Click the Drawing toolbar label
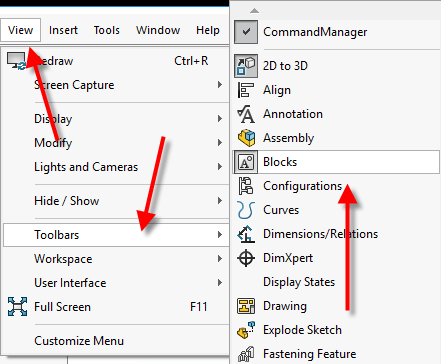 [285, 306]
